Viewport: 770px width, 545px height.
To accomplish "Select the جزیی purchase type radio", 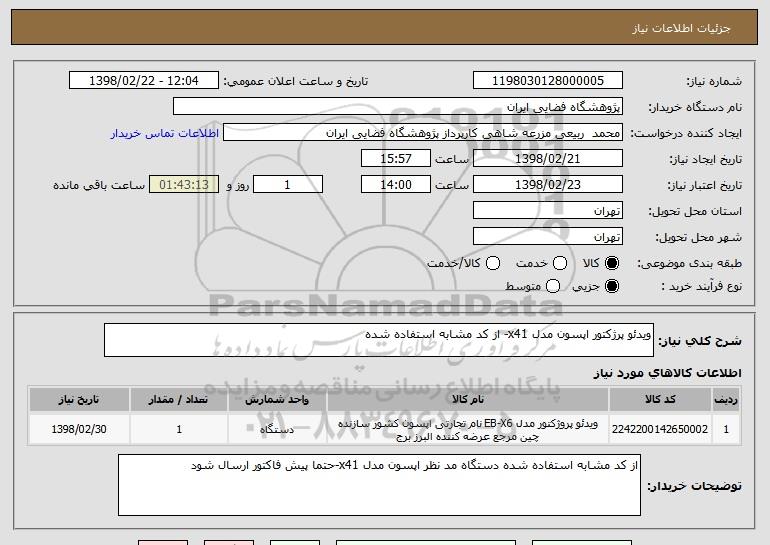I will coord(612,286).
